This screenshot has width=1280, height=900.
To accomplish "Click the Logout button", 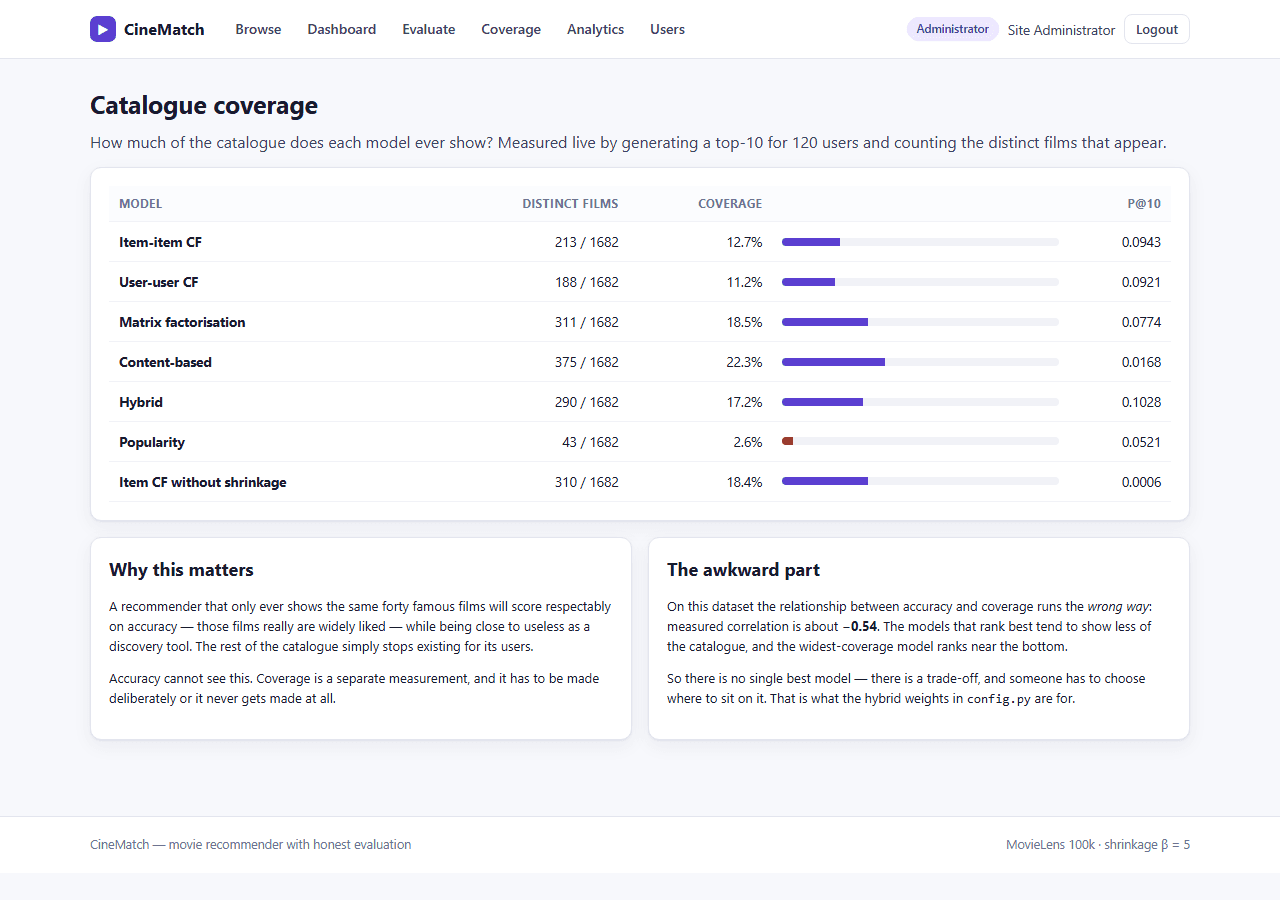I will click(x=1157, y=29).
